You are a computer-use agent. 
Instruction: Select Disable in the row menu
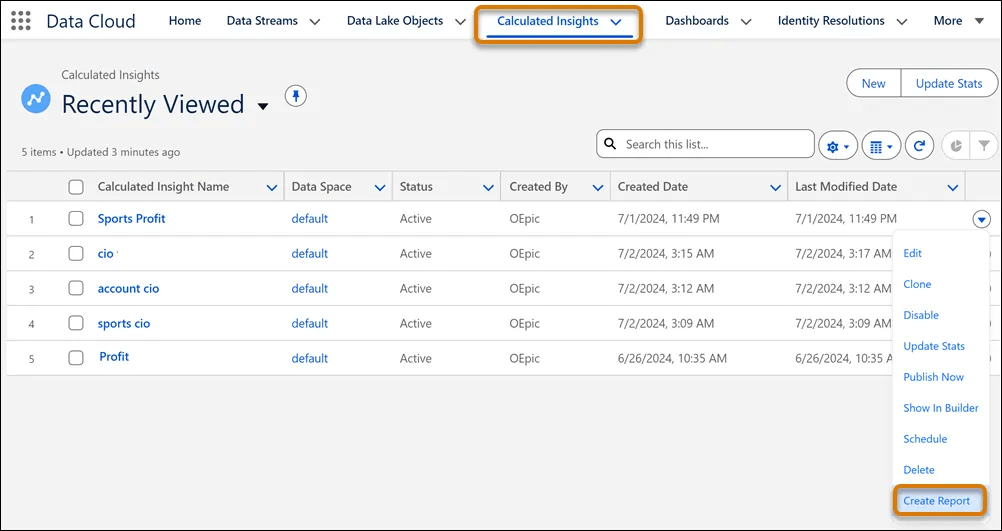pyautogui.click(x=921, y=315)
